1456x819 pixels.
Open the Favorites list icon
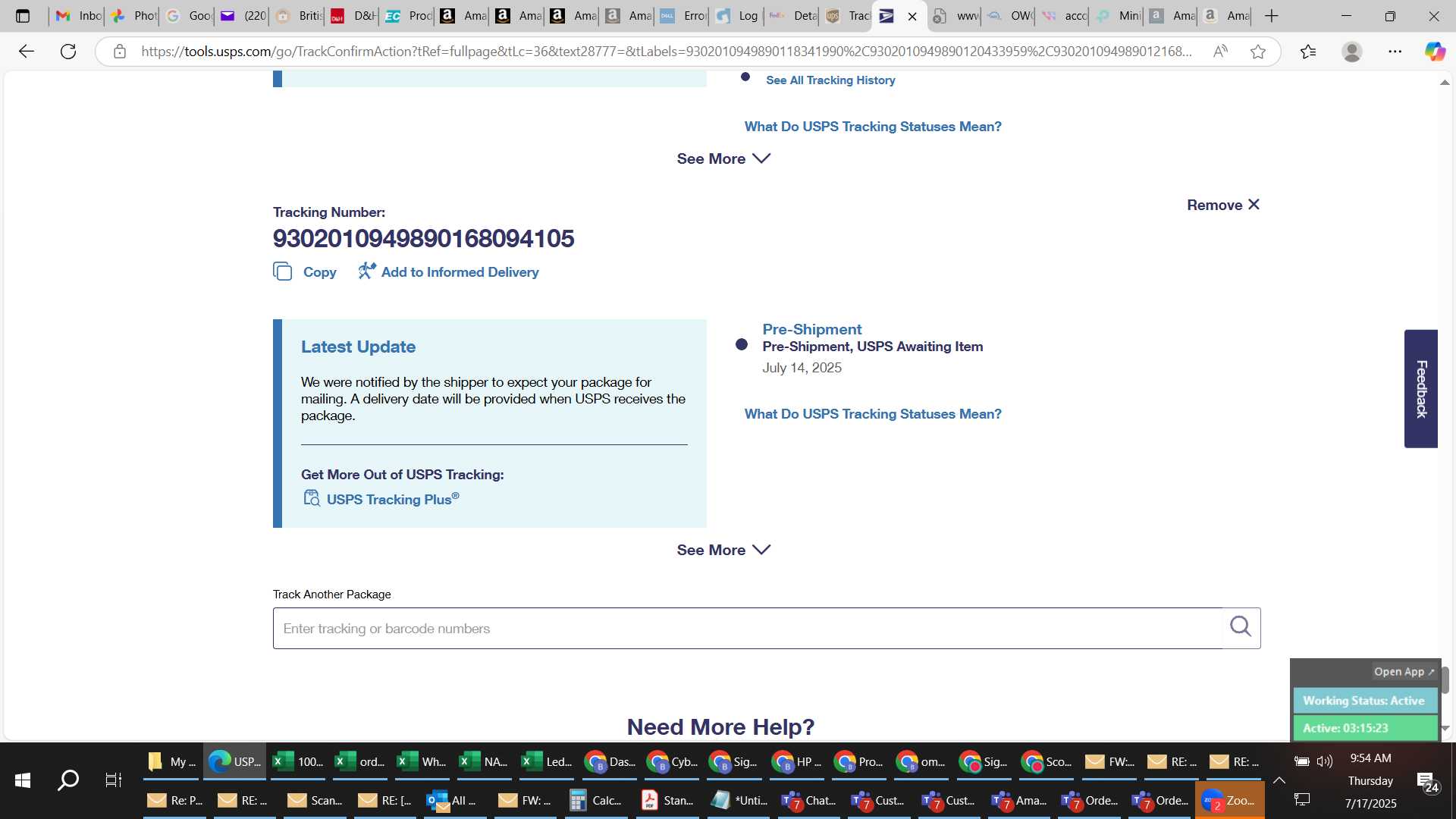(1308, 52)
